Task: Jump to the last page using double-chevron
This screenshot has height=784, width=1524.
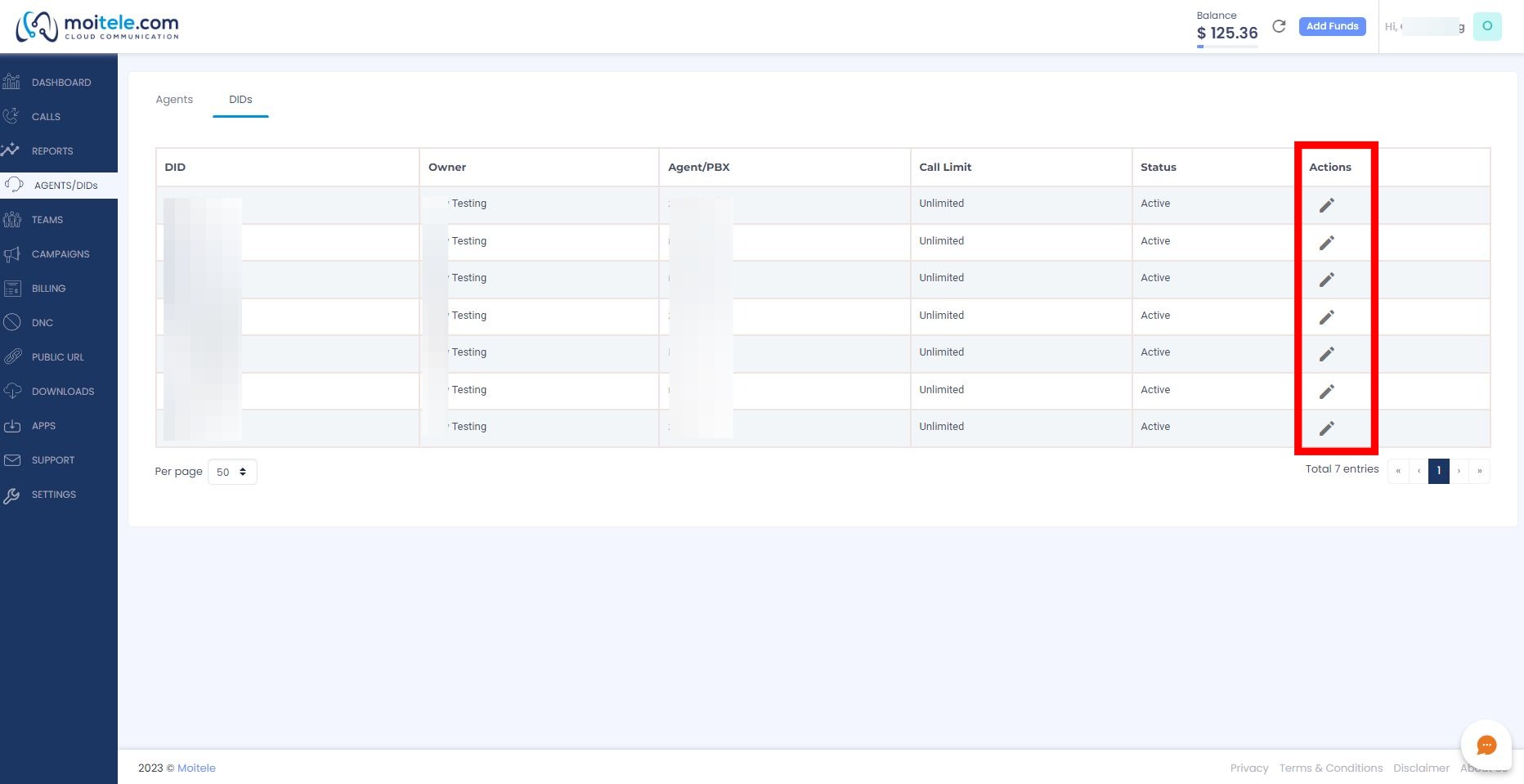Action: [x=1479, y=471]
